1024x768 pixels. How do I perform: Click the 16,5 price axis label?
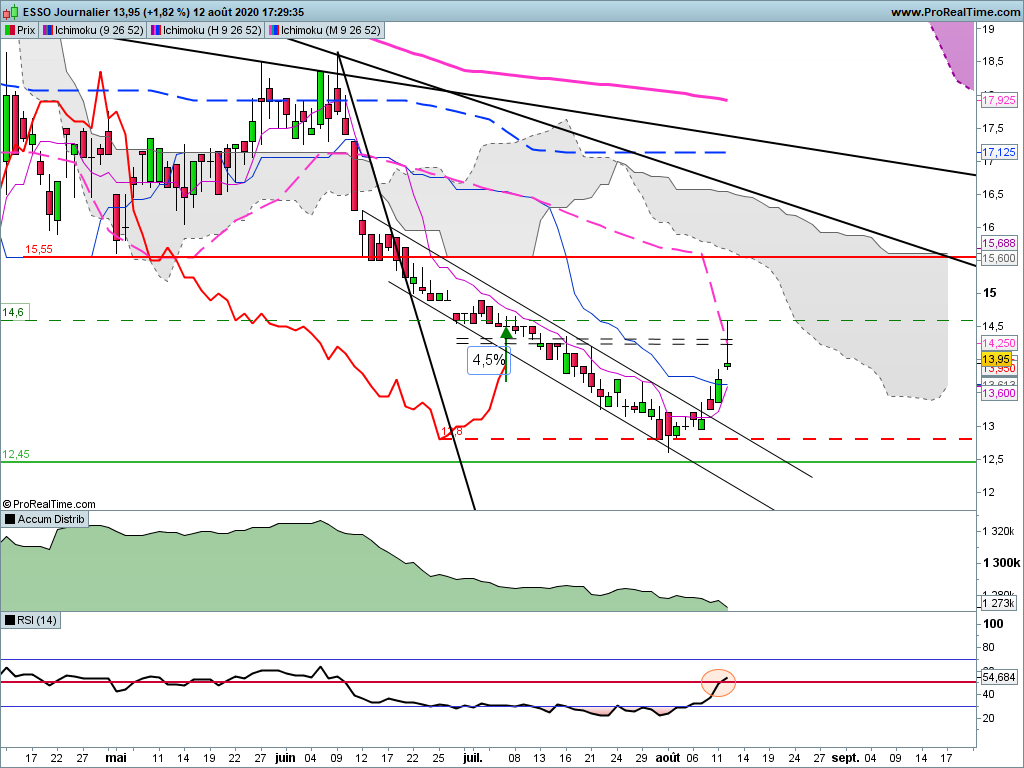click(x=993, y=194)
